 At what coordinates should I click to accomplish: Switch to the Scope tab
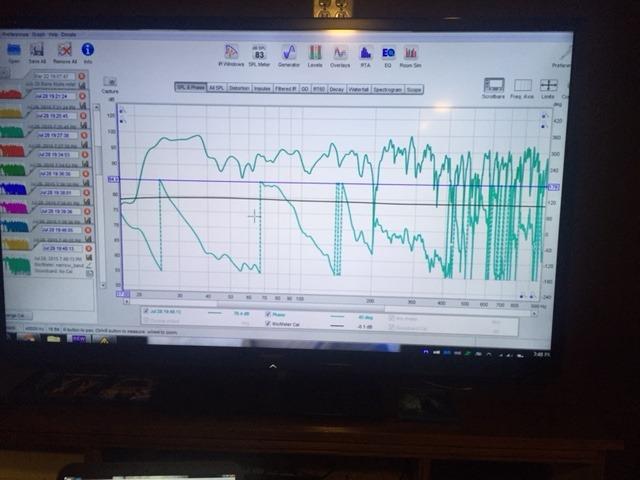point(413,90)
